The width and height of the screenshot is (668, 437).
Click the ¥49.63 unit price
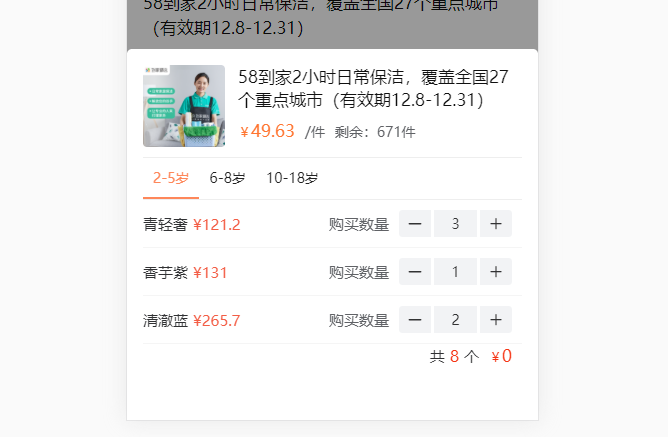267,131
